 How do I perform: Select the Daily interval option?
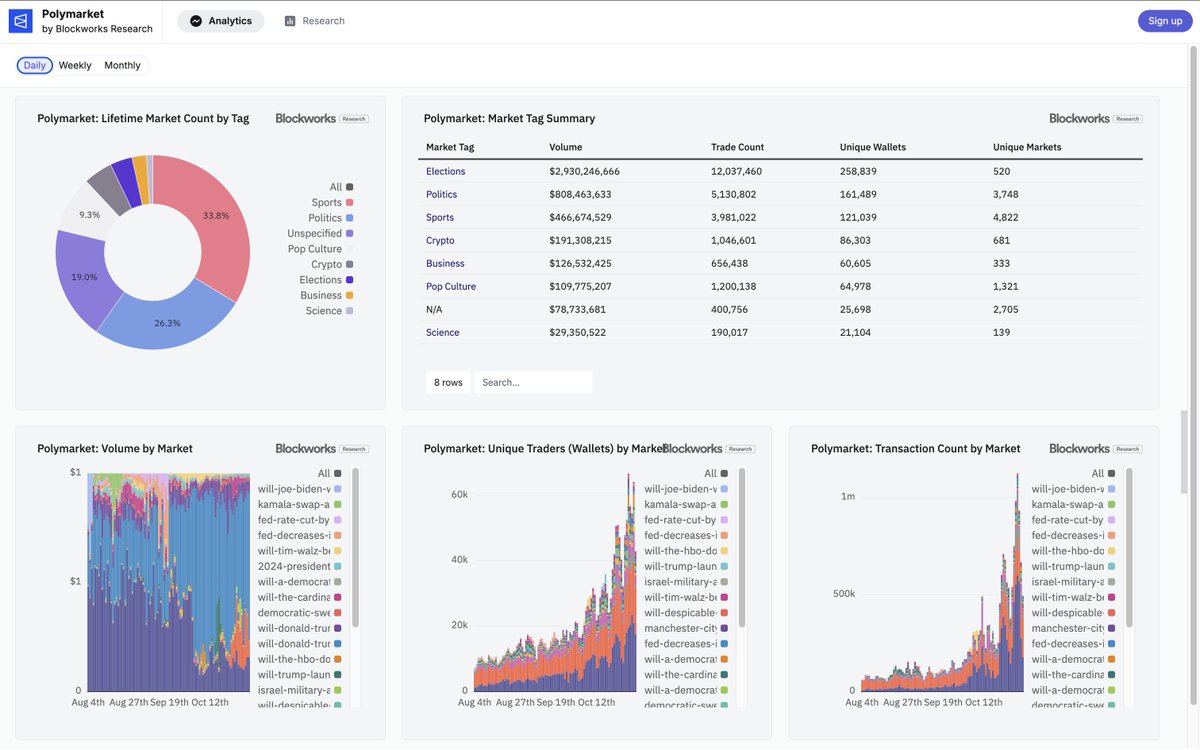(x=35, y=65)
